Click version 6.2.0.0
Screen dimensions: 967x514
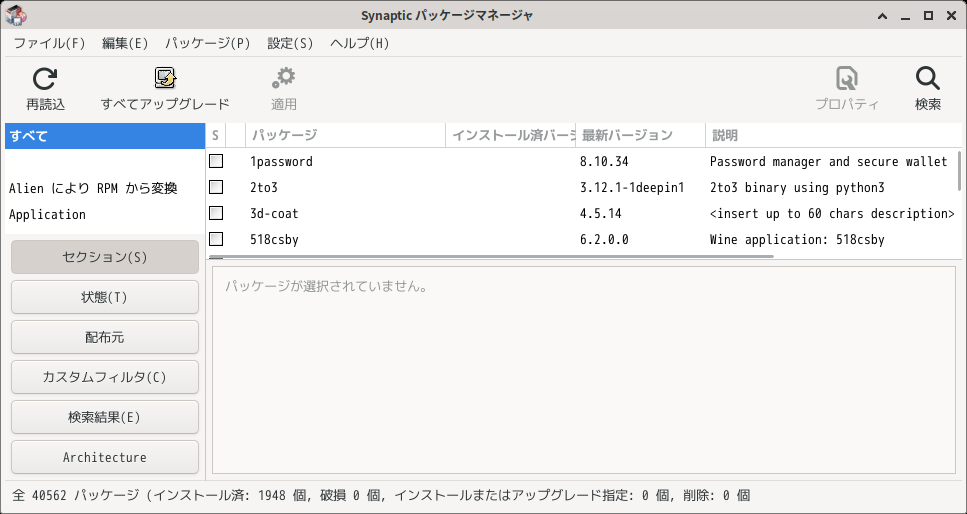604,239
